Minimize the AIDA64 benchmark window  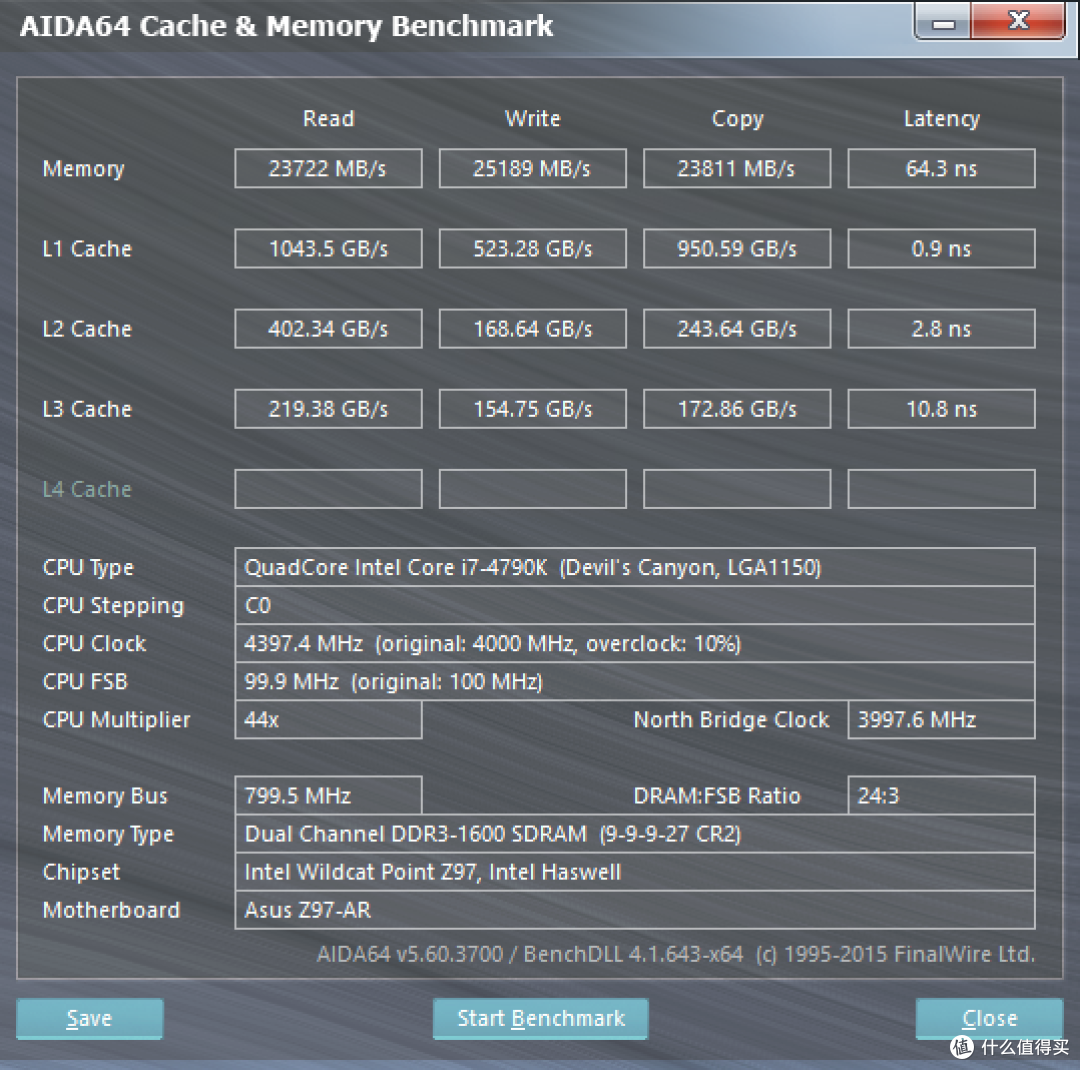click(943, 21)
